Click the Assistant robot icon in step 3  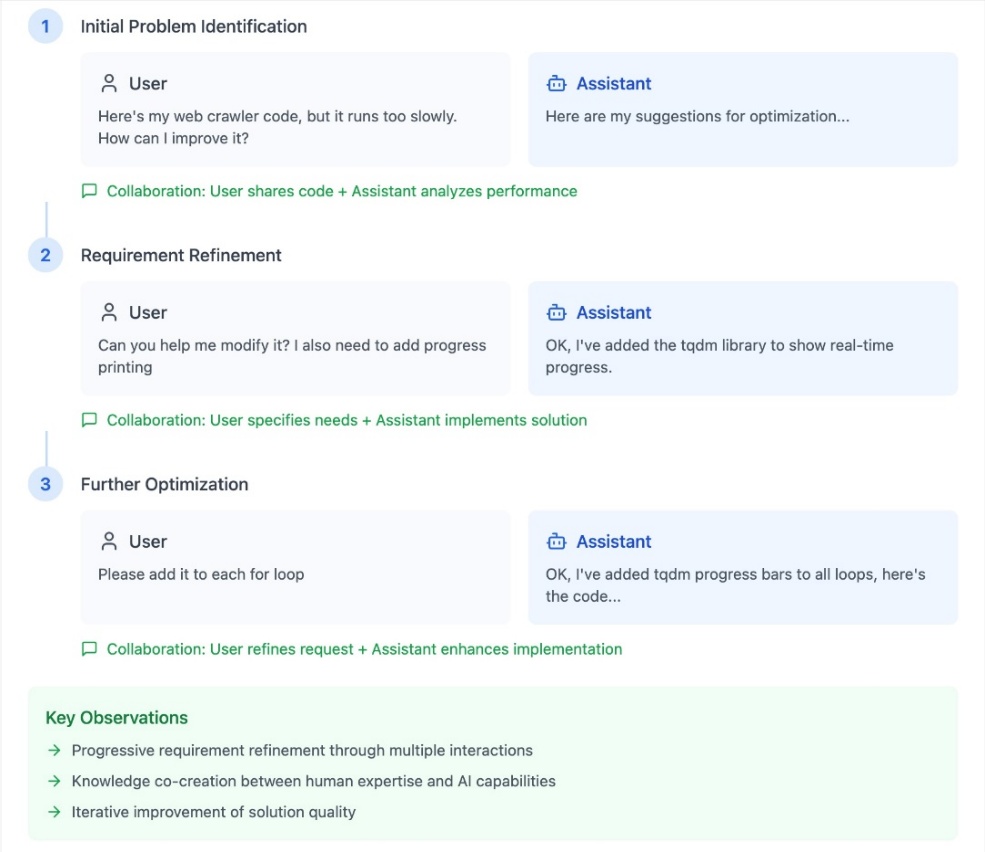coord(557,541)
